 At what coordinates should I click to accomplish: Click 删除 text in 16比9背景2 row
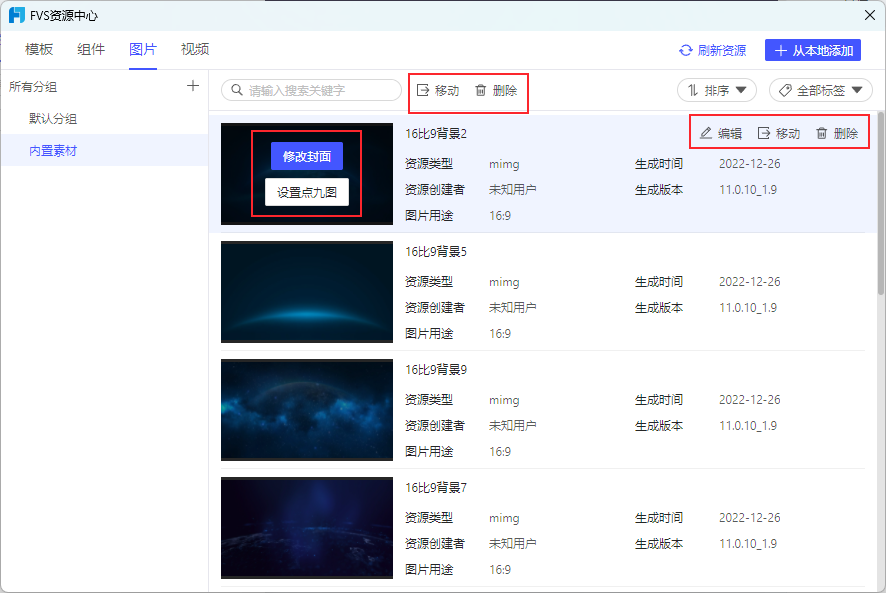point(845,133)
